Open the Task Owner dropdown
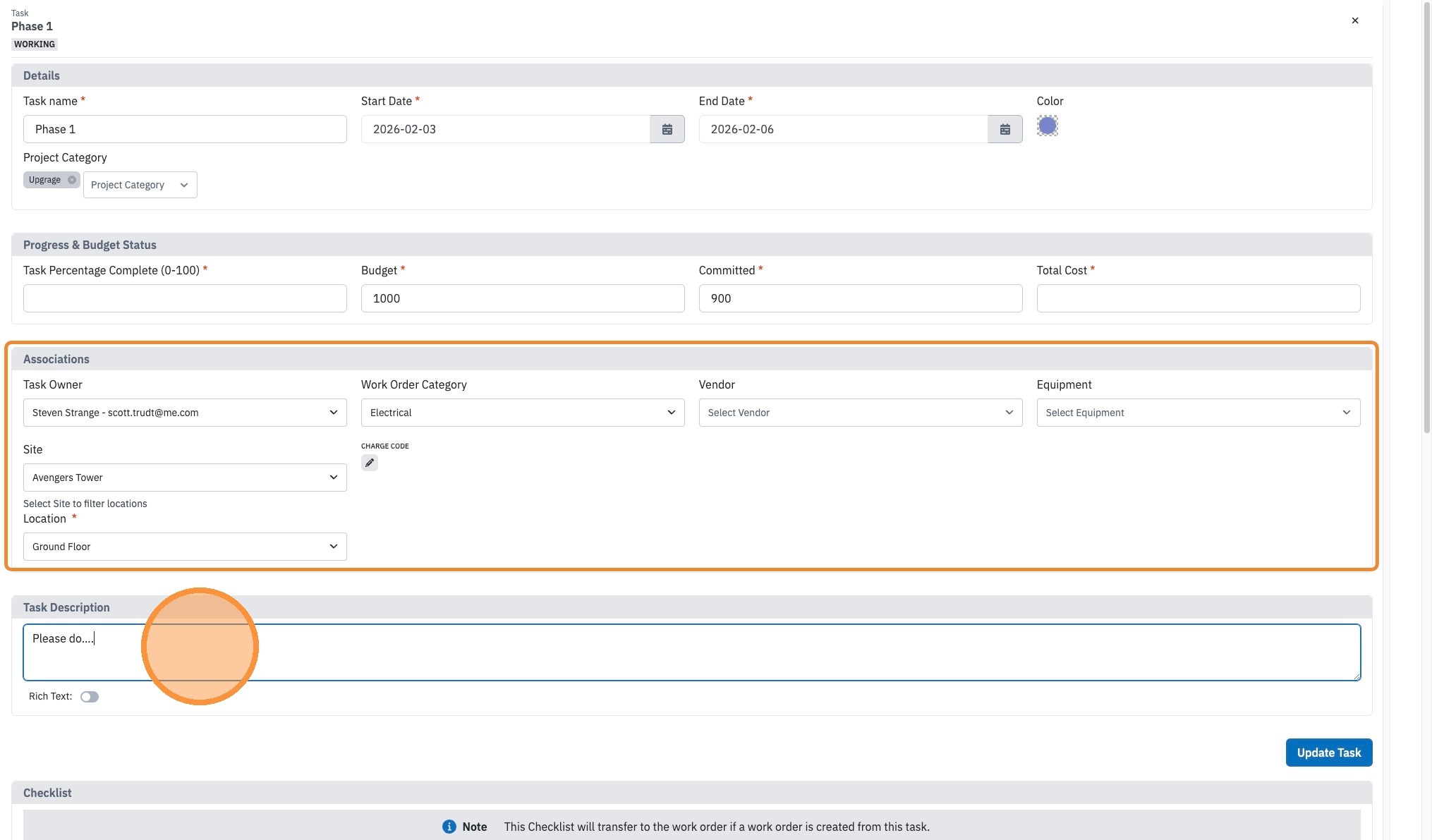 pyautogui.click(x=185, y=413)
